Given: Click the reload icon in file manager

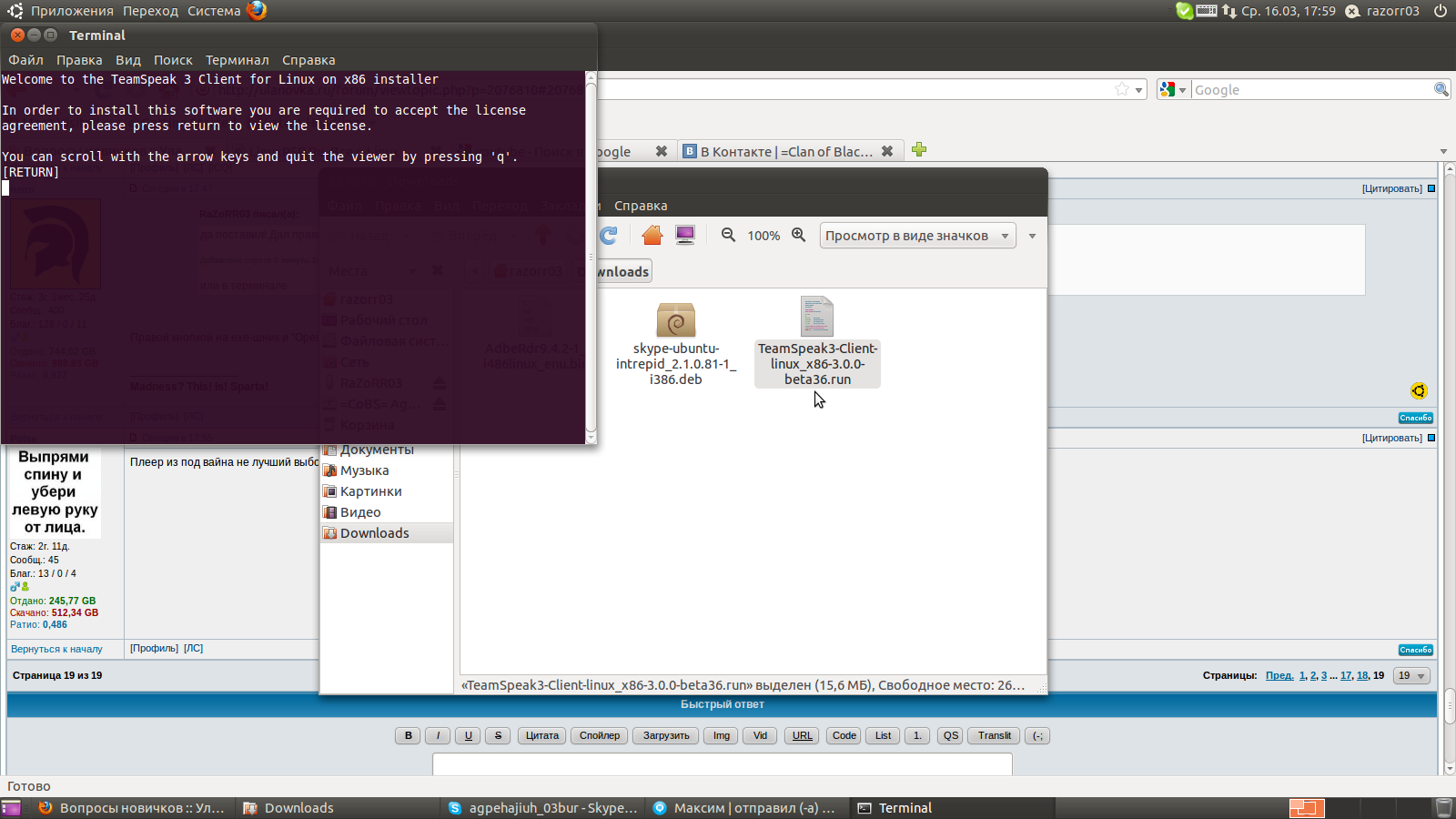Looking at the screenshot, I should coord(609,236).
